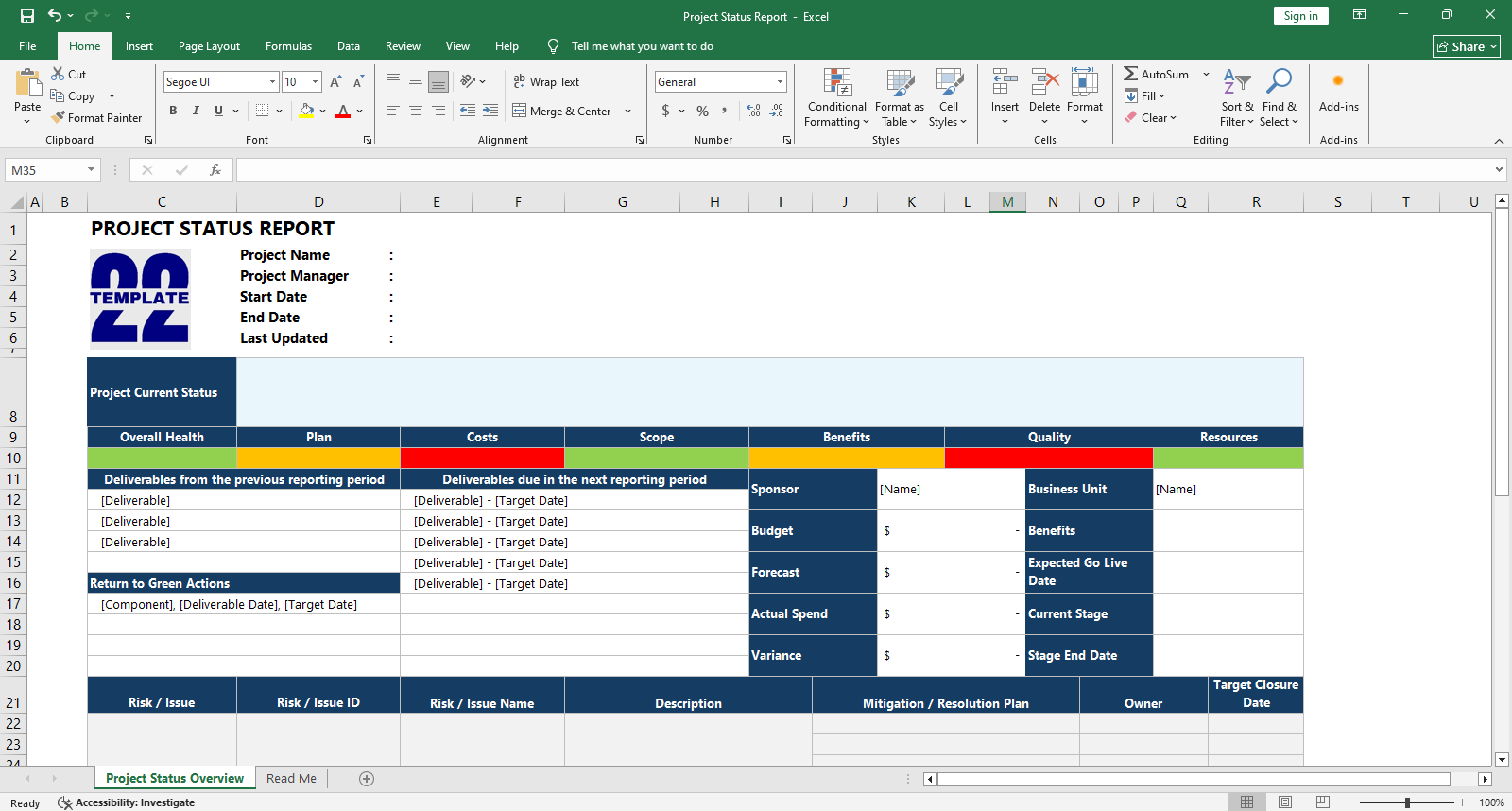Click the Center horizontal alignment icon
The height and width of the screenshot is (811, 1512).
416,111
